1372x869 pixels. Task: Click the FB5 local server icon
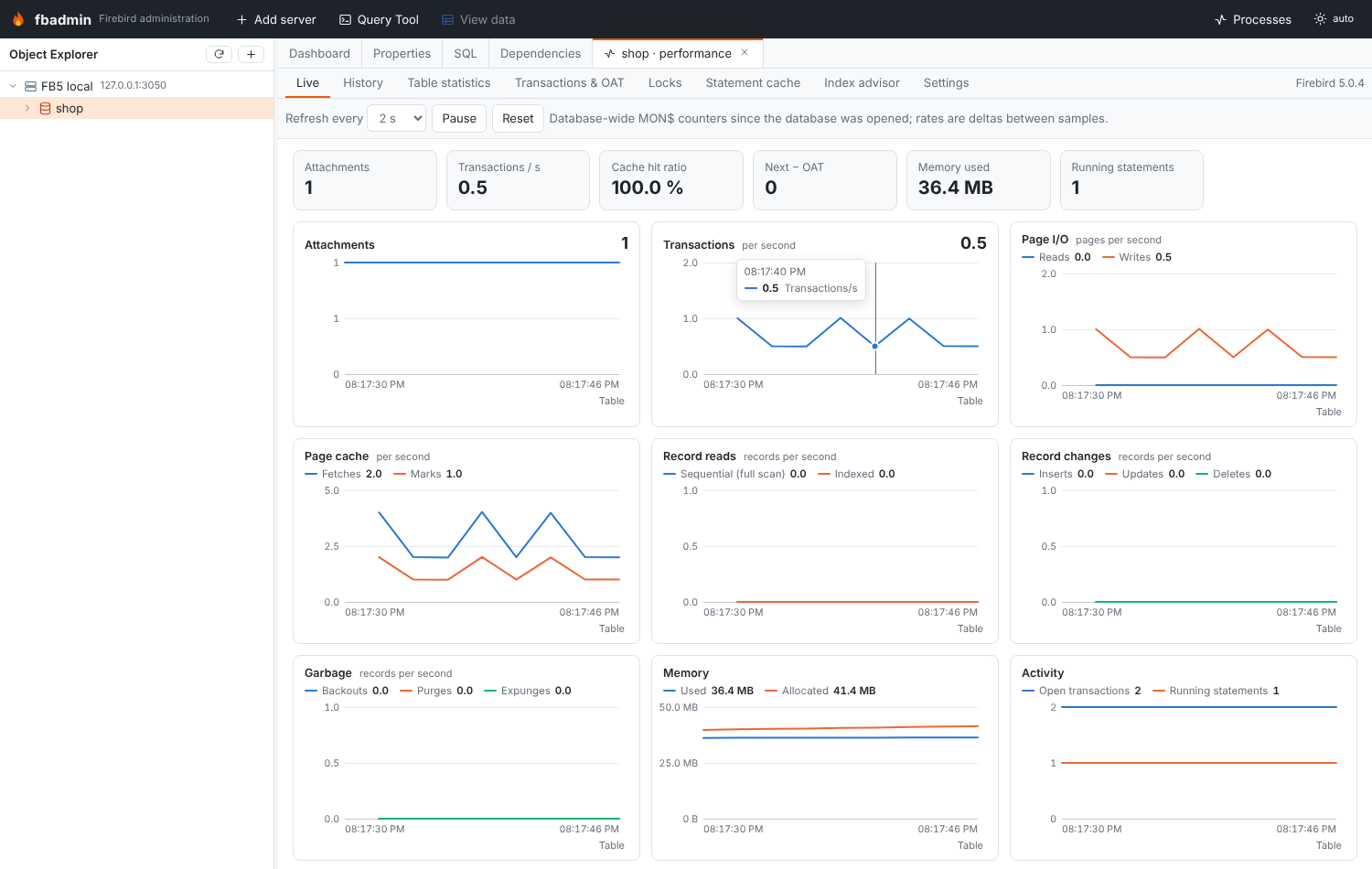tap(30, 86)
